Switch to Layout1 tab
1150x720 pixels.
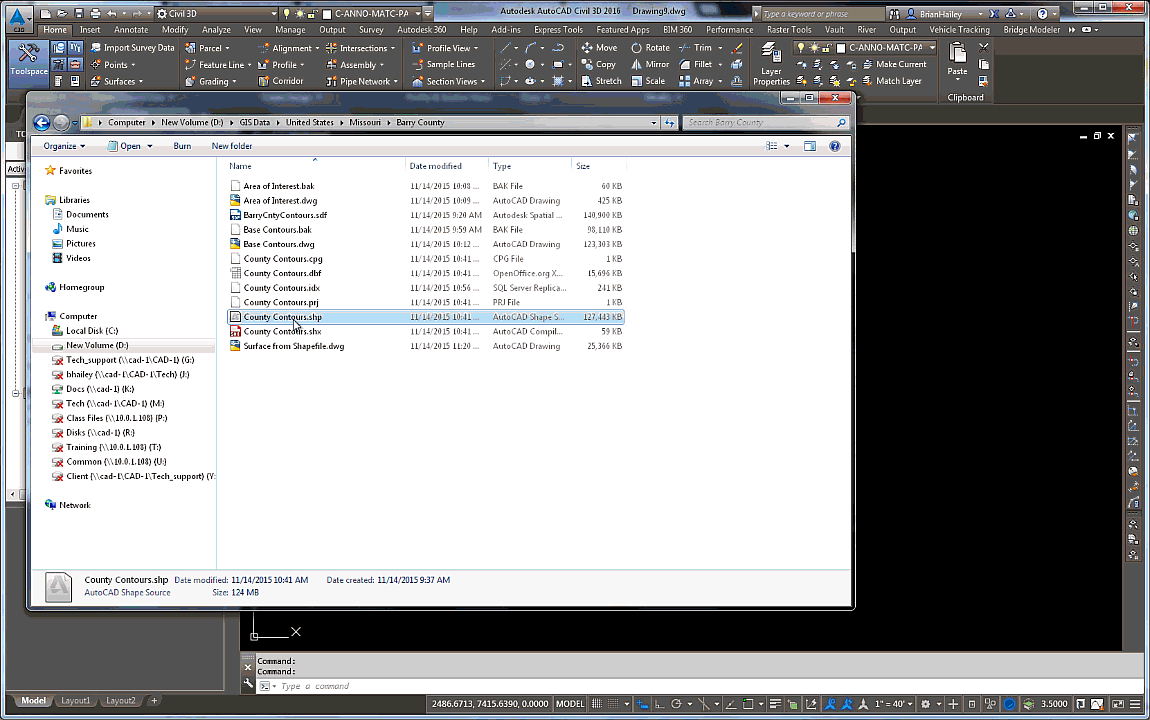tap(75, 701)
